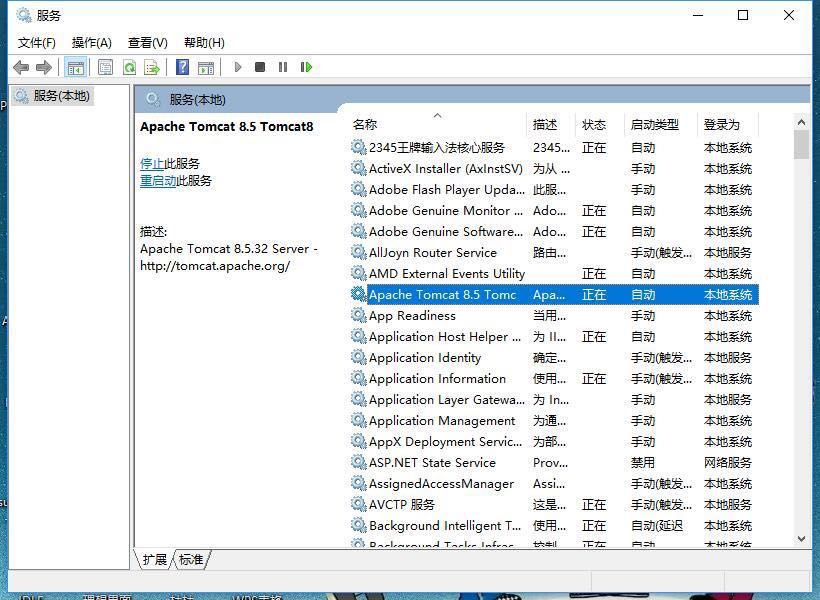
Task: Select Application Host Helper service row
Action: click(553, 336)
